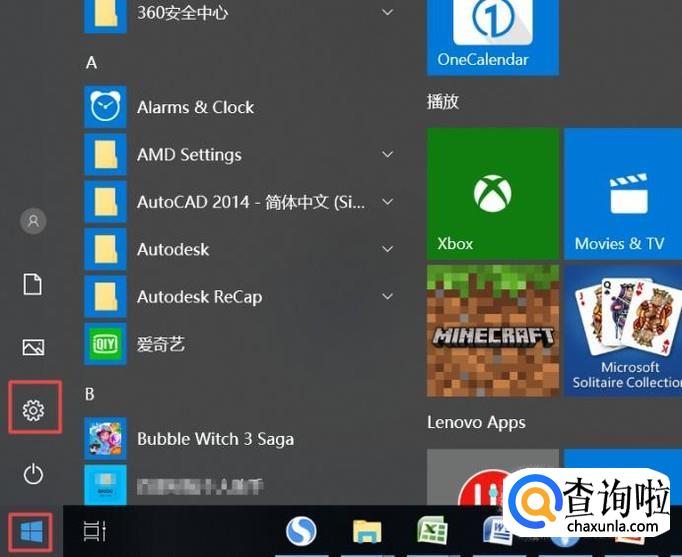Click the Lenovo Apps group title
The image size is (682, 557).
coord(476,423)
